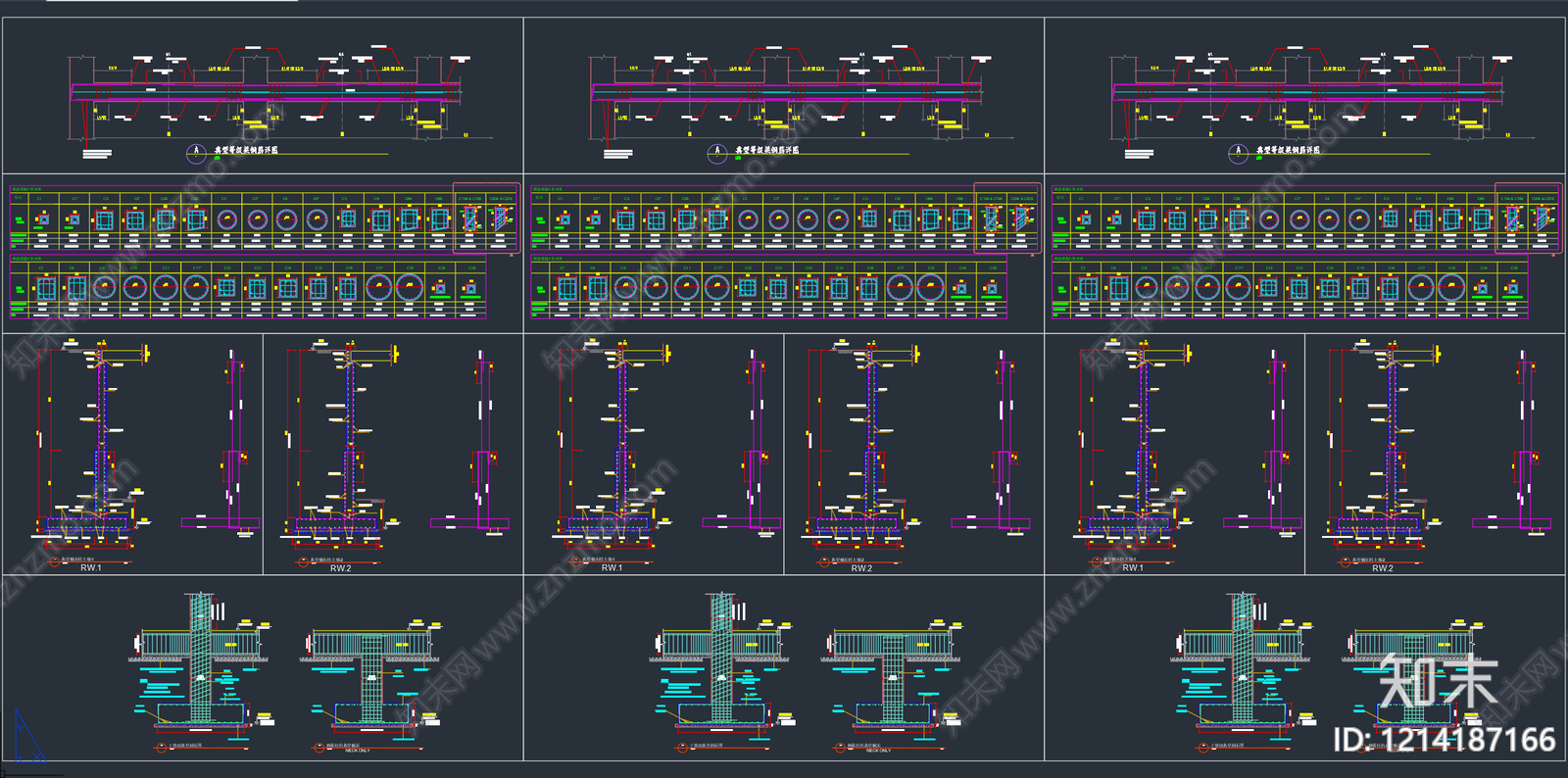1568x778 pixels.
Task: Select the RW.2 label in leftmost sheet
Action: [340, 568]
